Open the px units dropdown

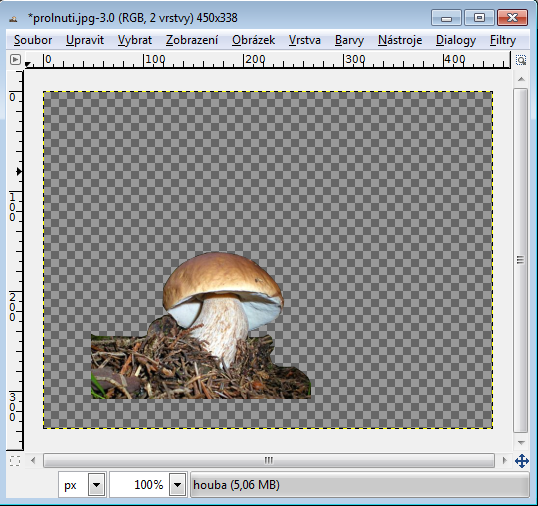[96, 485]
